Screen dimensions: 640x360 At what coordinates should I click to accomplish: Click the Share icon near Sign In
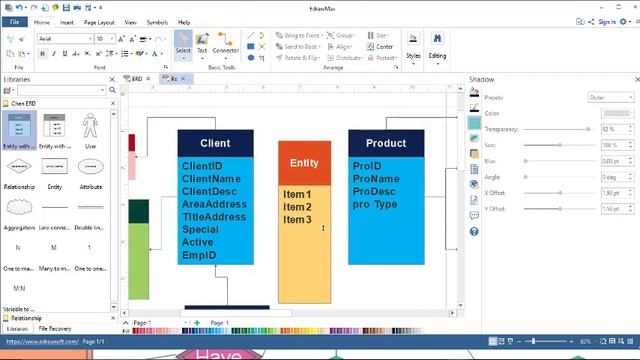[591, 22]
